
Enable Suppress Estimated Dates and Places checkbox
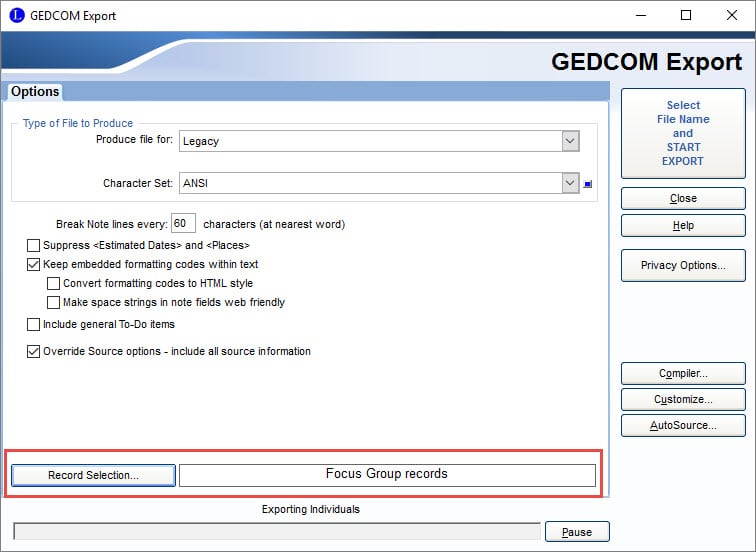[33, 245]
